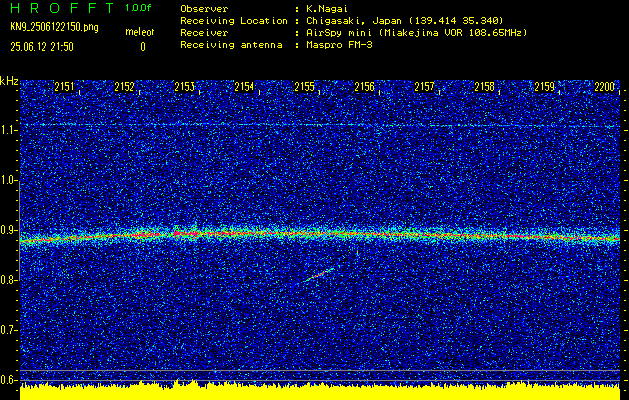This screenshot has height=400, width=629.
Task: Click the Observer field label
Action: pos(204,8)
